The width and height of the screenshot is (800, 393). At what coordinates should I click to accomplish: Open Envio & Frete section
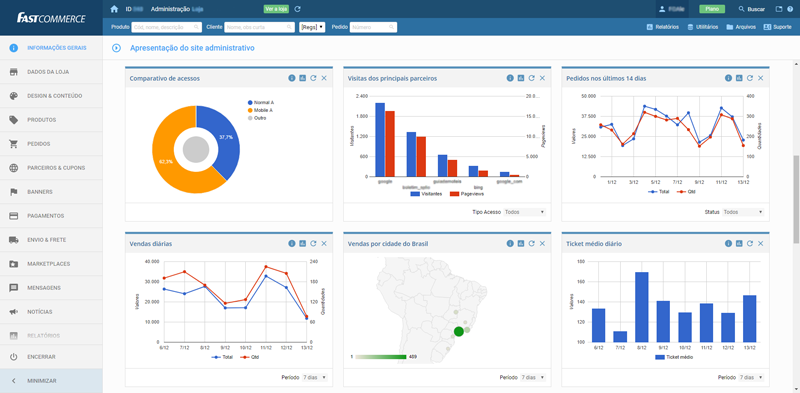point(51,240)
